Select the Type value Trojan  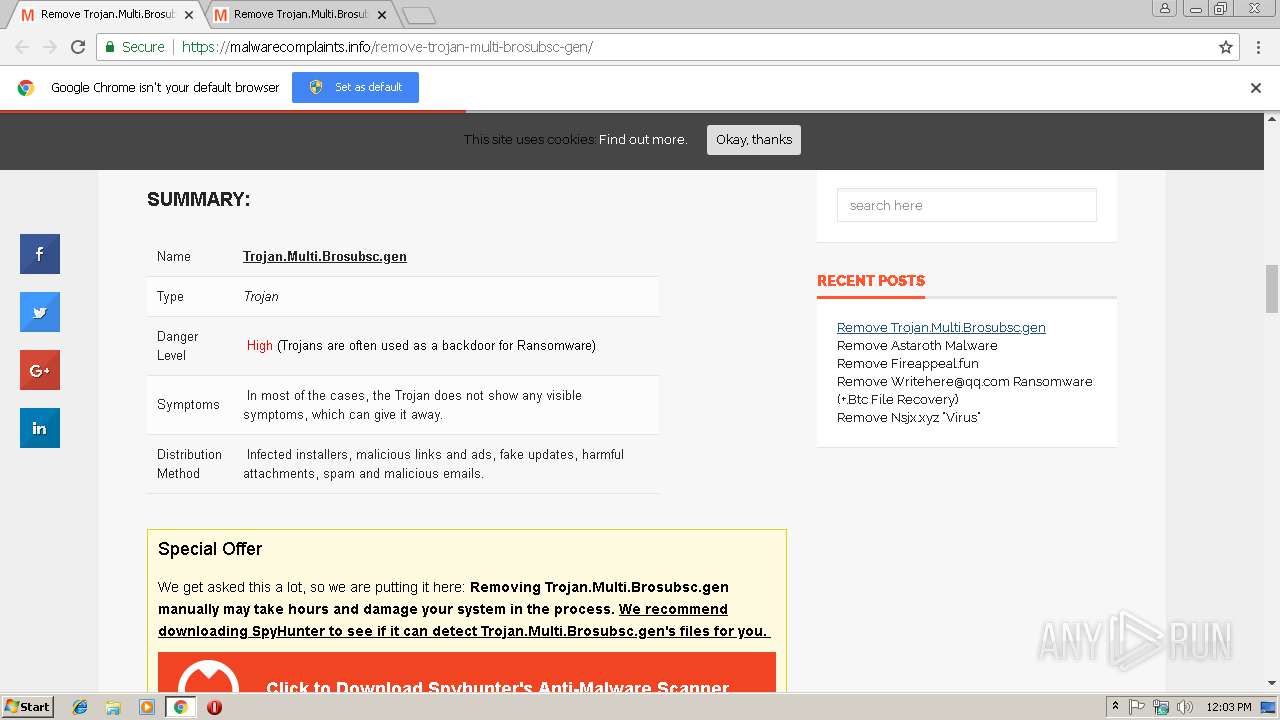[x=261, y=296]
